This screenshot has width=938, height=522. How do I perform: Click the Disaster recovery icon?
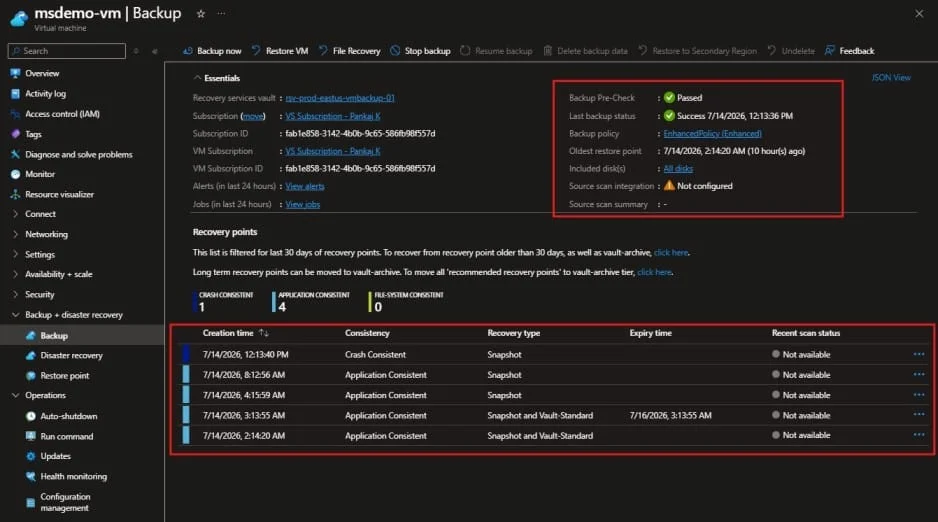(x=31, y=355)
